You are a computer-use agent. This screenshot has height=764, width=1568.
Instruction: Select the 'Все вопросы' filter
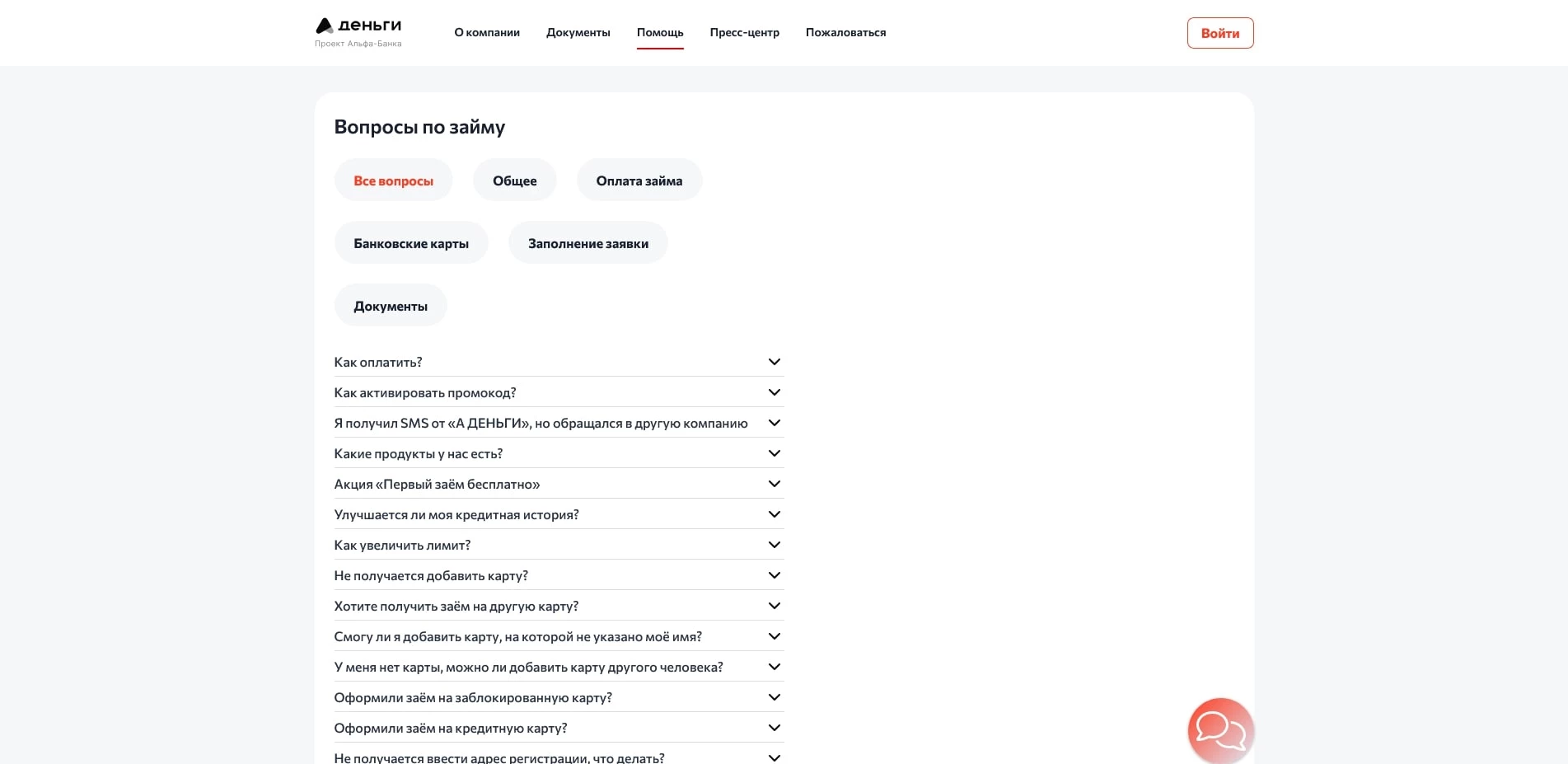pos(393,180)
